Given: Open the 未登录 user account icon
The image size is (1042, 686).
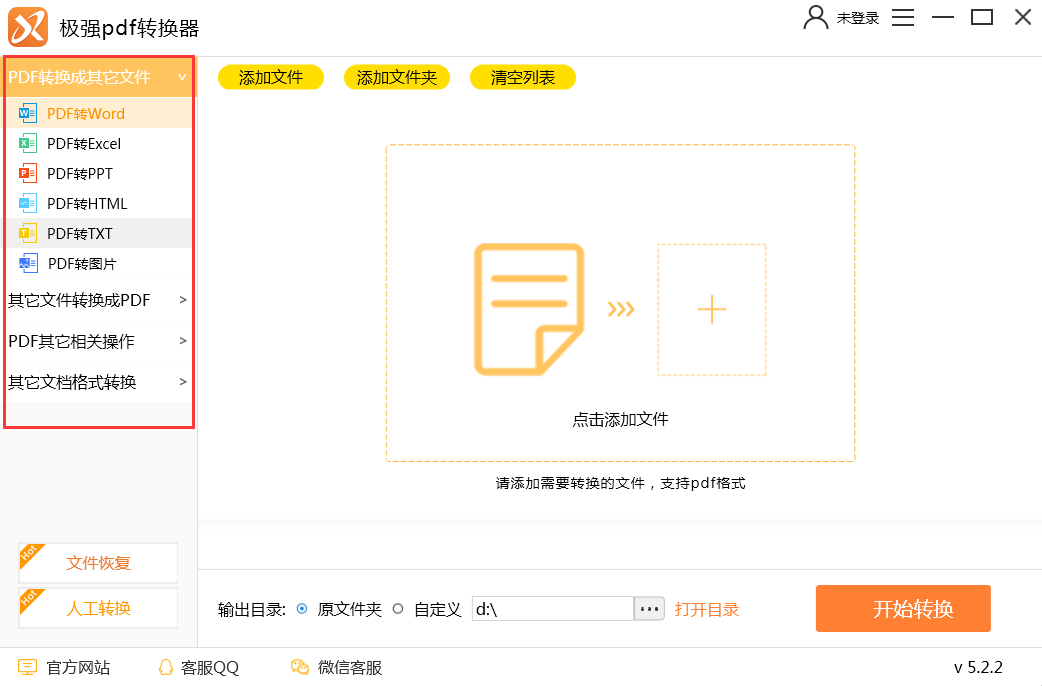Looking at the screenshot, I should click(816, 17).
